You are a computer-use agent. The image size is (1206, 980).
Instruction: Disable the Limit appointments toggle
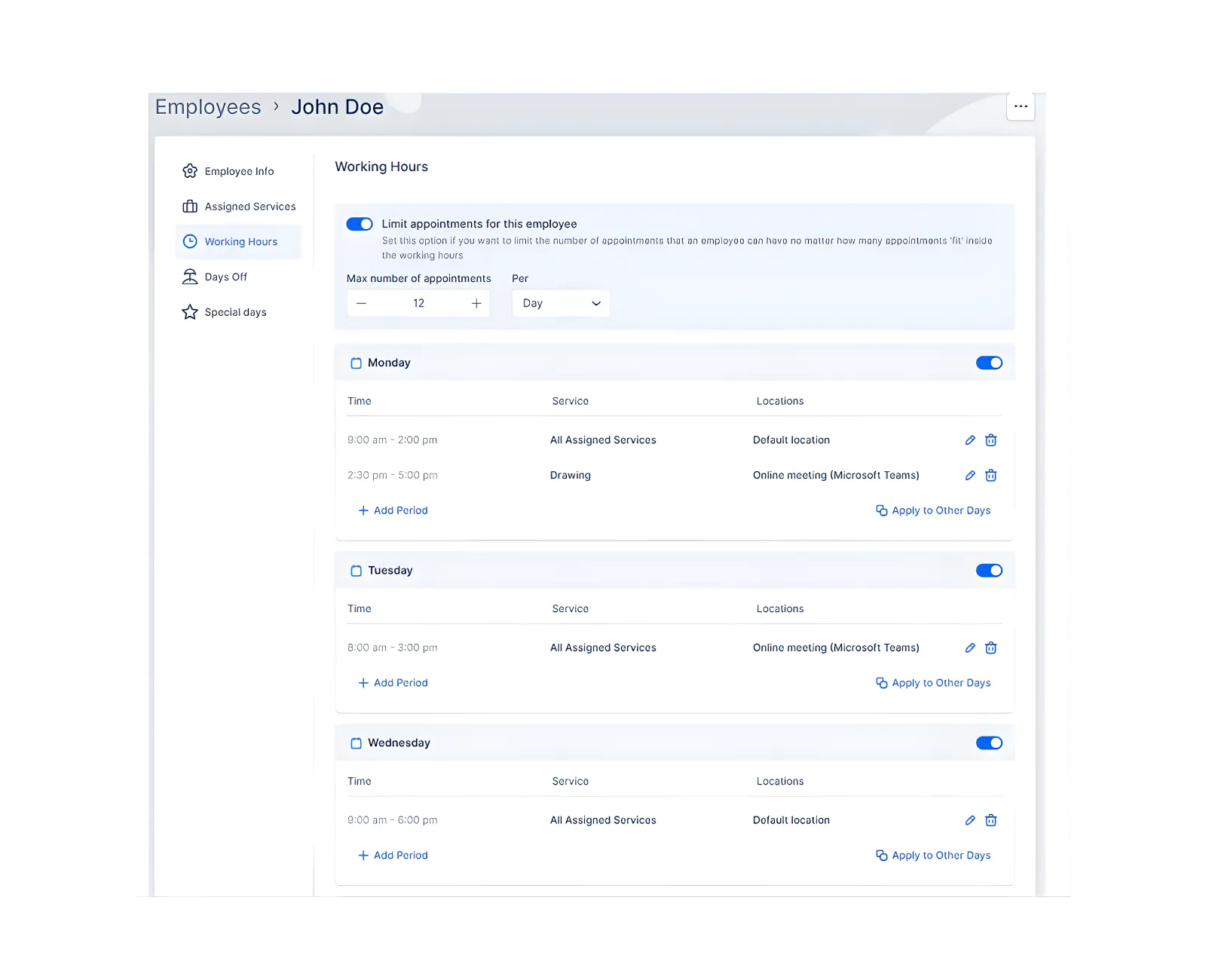(360, 224)
